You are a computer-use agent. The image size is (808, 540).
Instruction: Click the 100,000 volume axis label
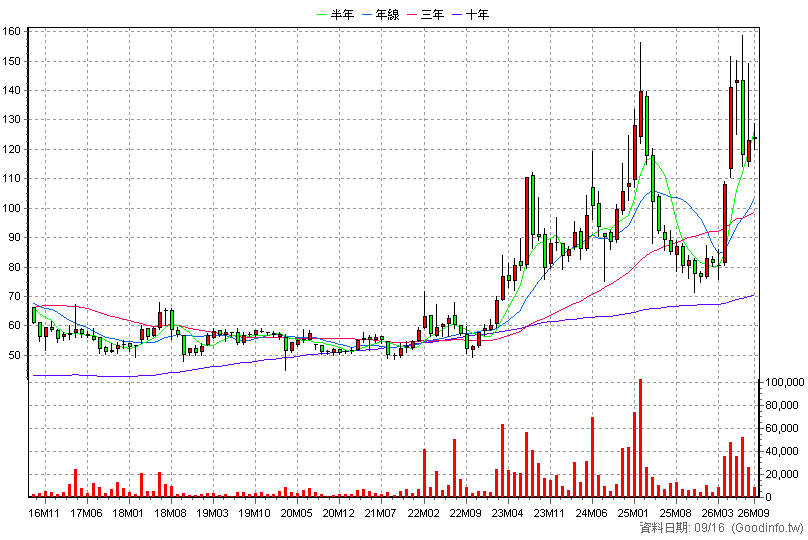[785, 382]
